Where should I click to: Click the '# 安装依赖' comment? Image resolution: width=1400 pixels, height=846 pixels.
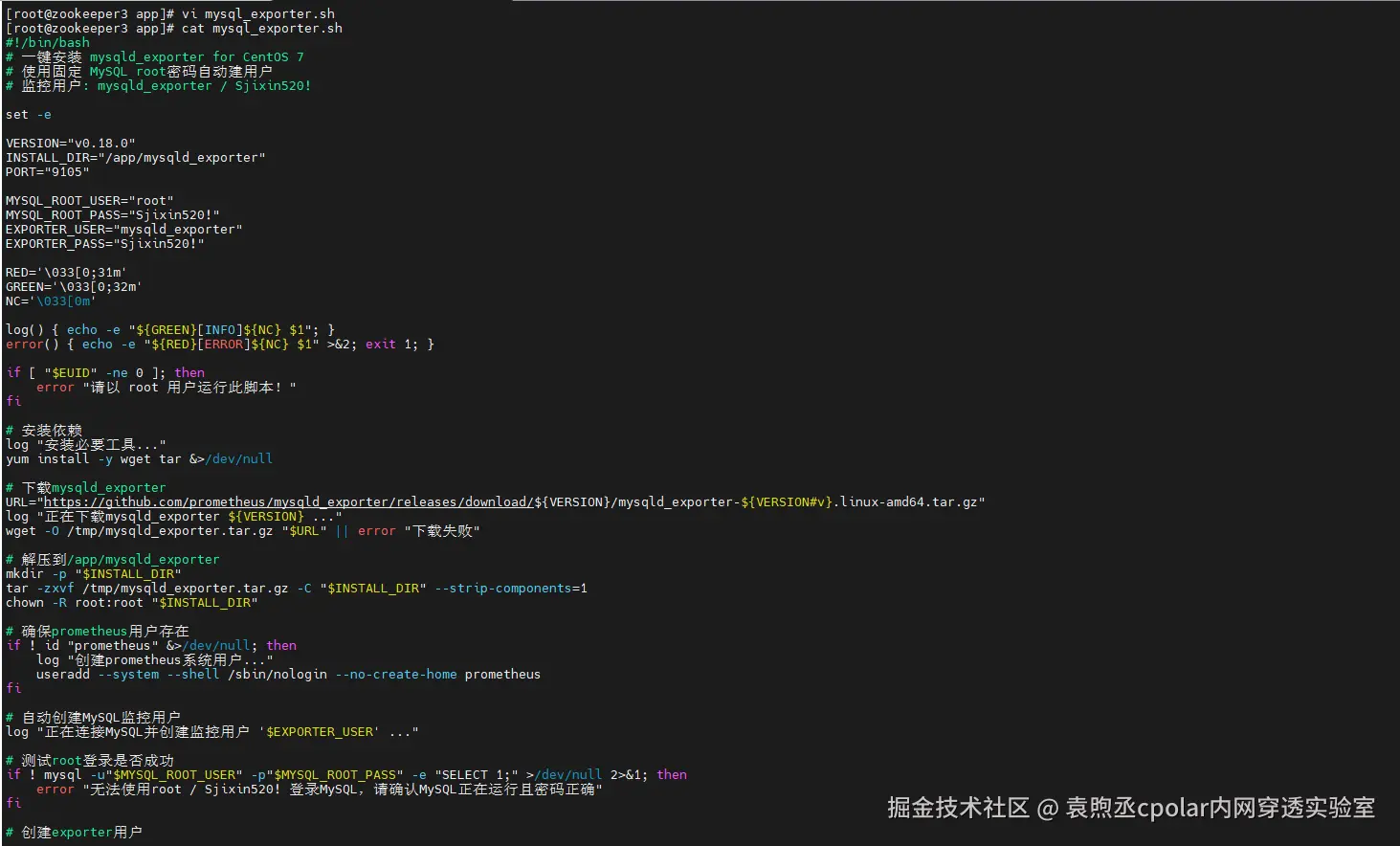(x=44, y=431)
